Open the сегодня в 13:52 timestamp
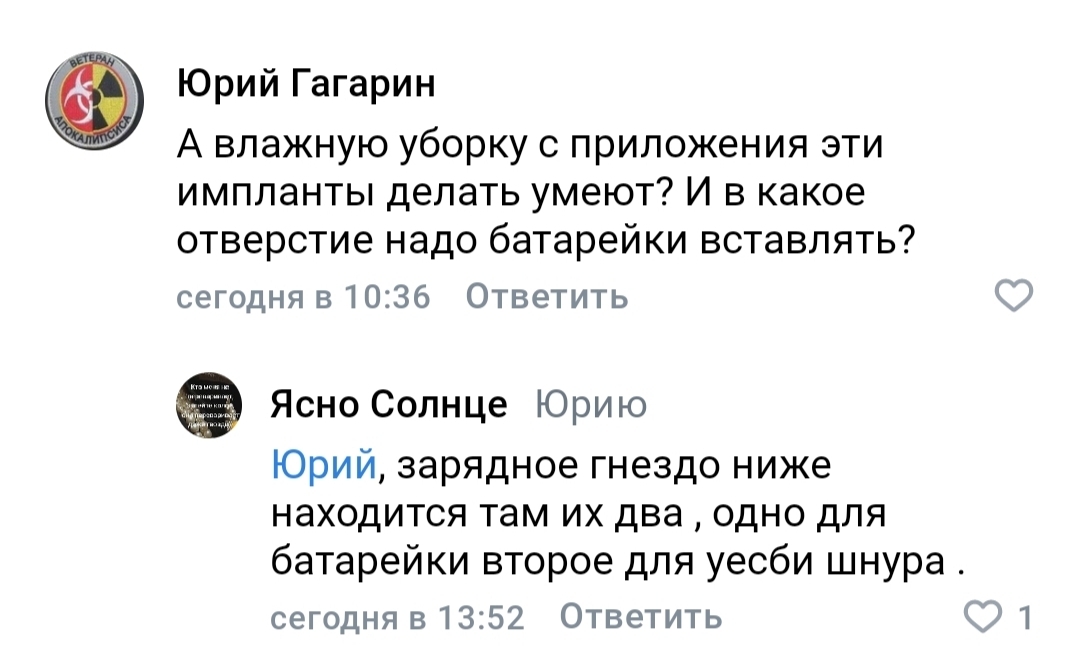1078x665 pixels. coord(398,617)
